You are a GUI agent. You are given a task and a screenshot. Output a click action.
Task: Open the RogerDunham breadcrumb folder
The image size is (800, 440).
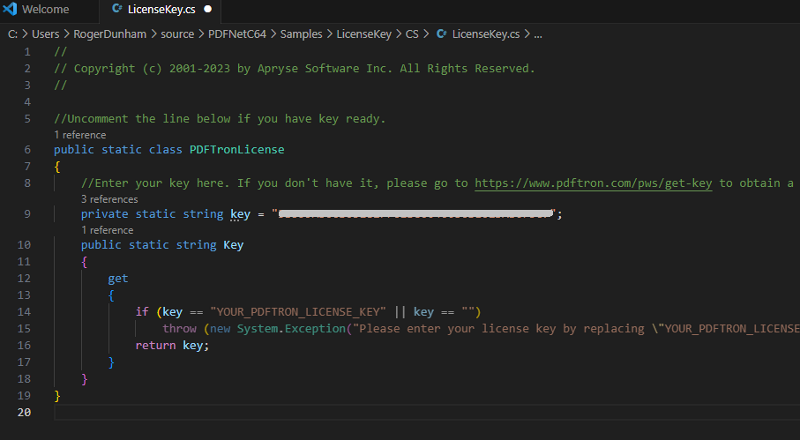(110, 34)
